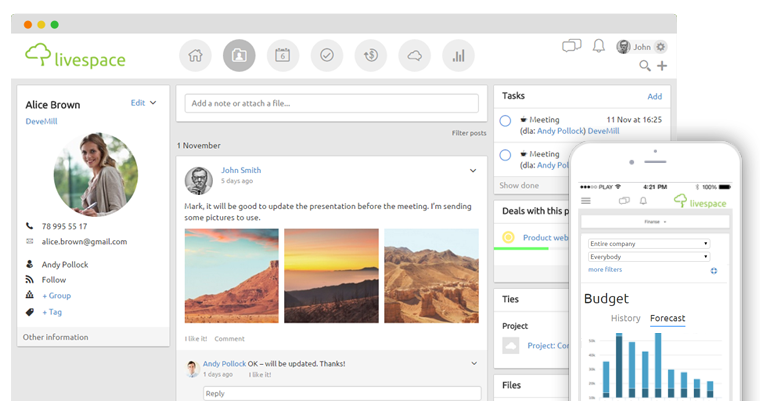Switch to the Forecast tab on phone
Screen dimensions: 760x401
click(667, 318)
